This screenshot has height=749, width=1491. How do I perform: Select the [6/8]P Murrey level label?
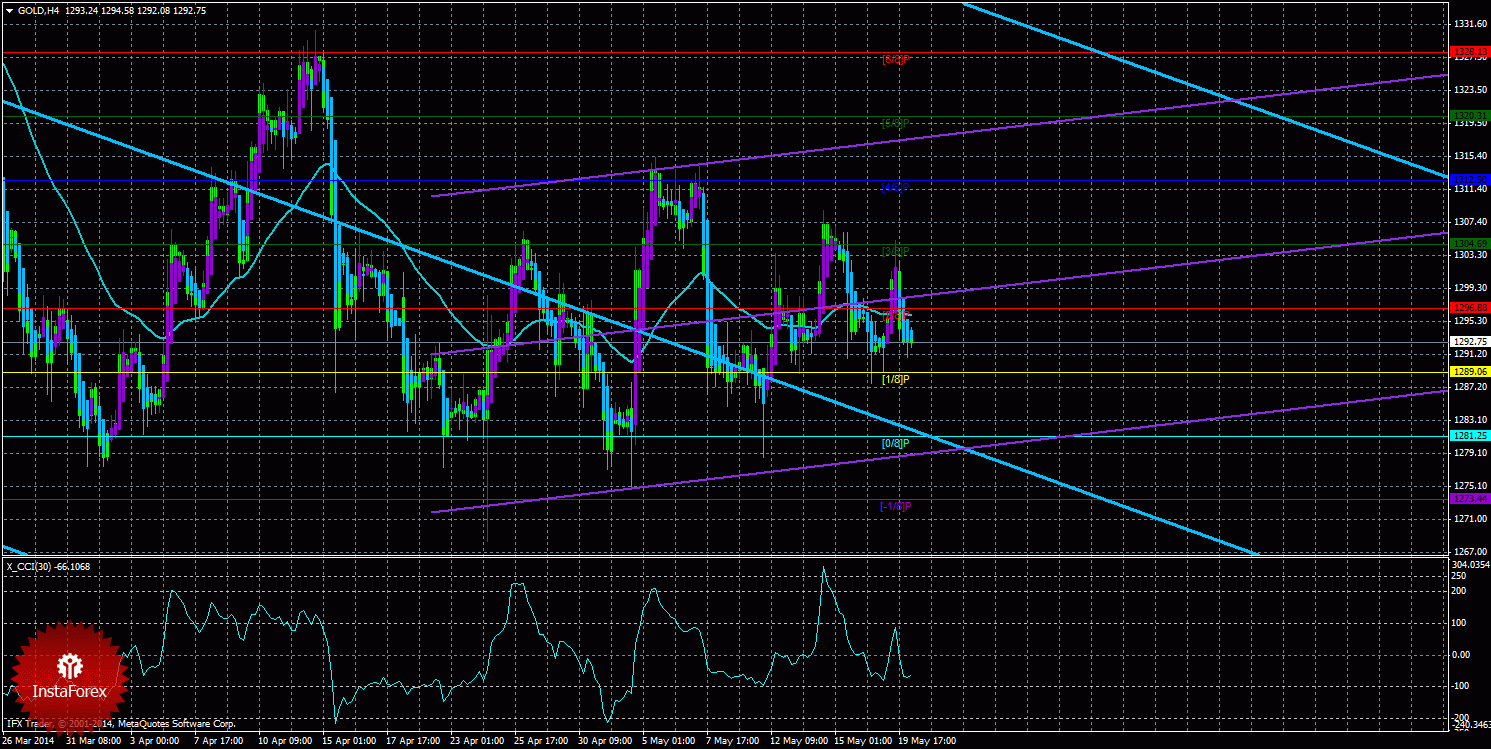[895, 59]
